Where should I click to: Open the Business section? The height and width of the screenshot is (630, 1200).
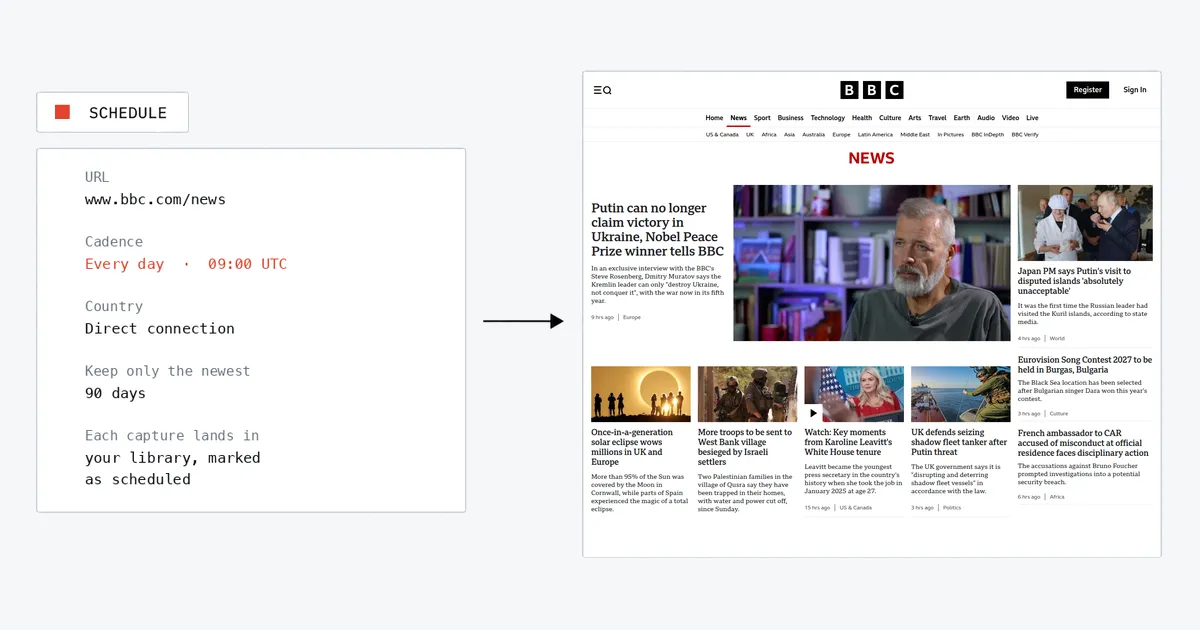click(790, 118)
